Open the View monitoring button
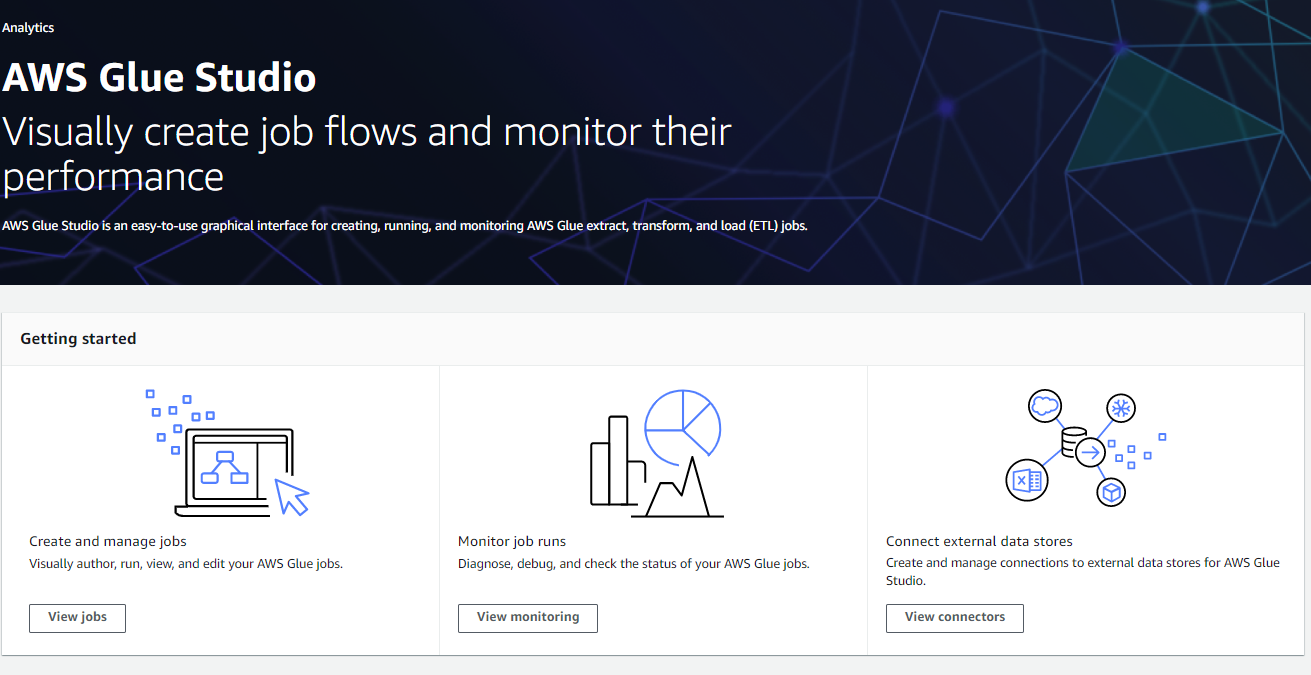This screenshot has width=1311, height=675. tap(528, 618)
